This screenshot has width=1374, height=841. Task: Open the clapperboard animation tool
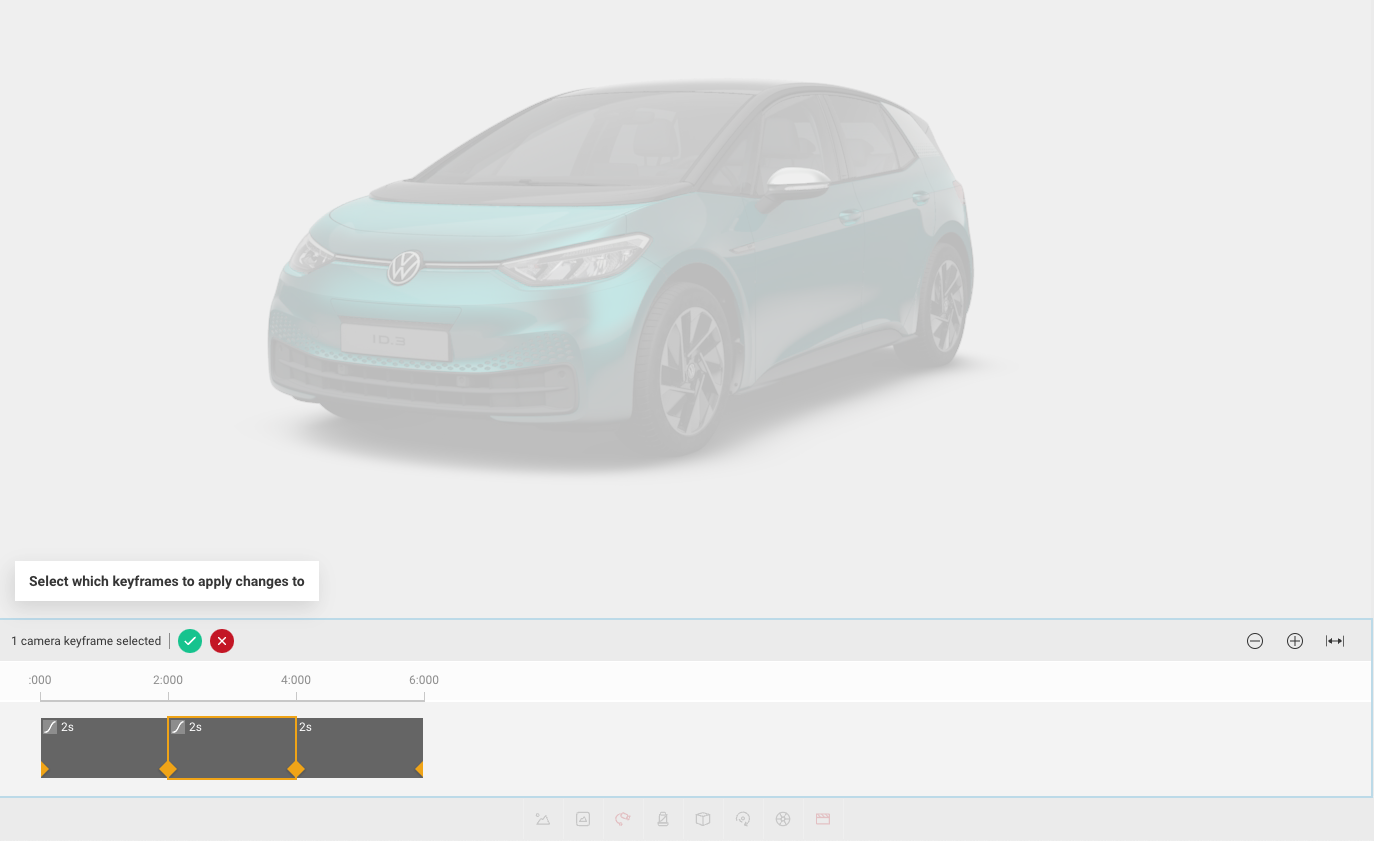(x=823, y=819)
